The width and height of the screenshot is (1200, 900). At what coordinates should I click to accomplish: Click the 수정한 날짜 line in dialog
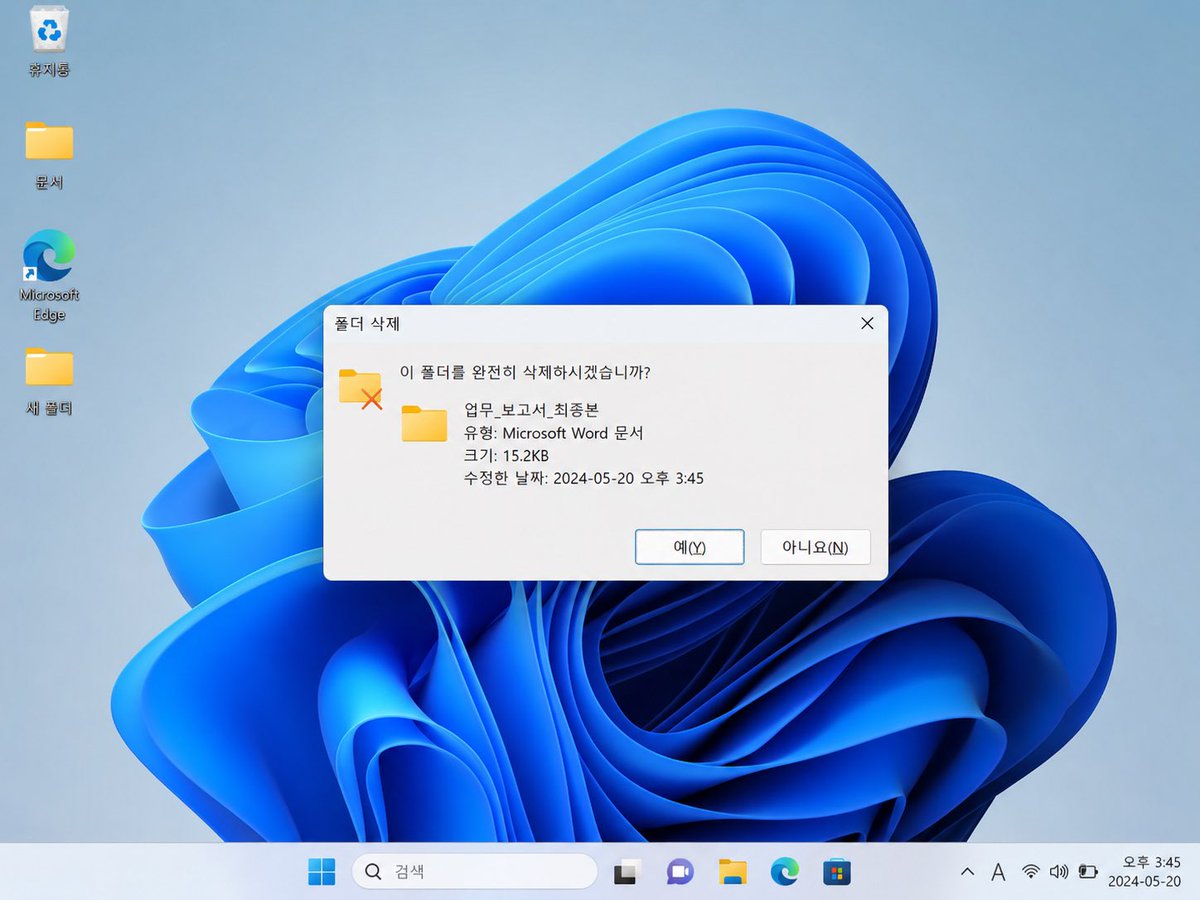click(x=584, y=478)
